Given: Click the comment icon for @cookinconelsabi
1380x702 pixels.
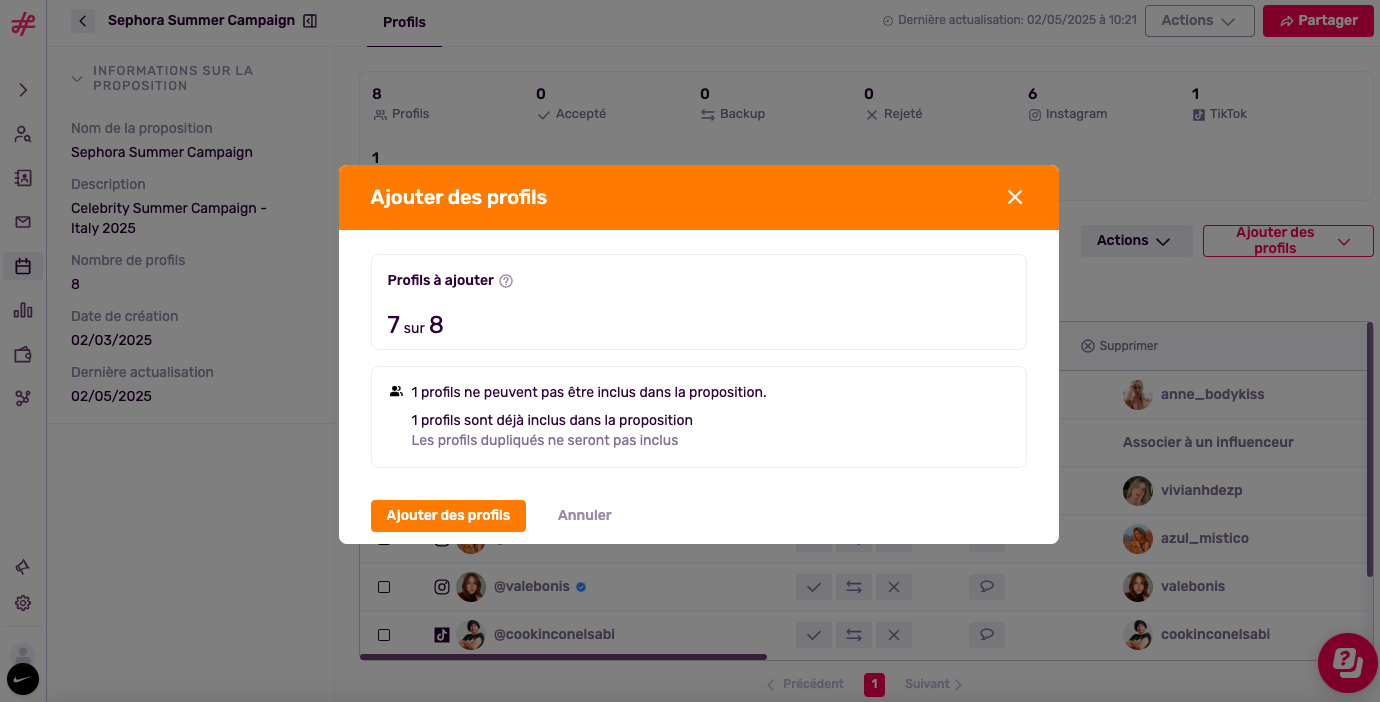Looking at the screenshot, I should (986, 635).
